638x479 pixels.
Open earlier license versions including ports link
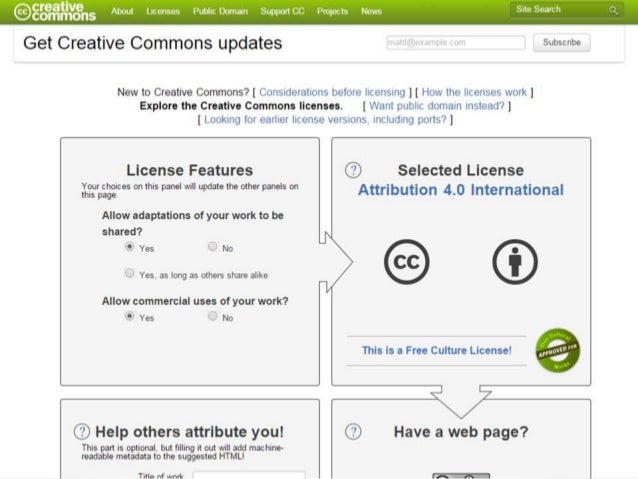pyautogui.click(x=325, y=120)
